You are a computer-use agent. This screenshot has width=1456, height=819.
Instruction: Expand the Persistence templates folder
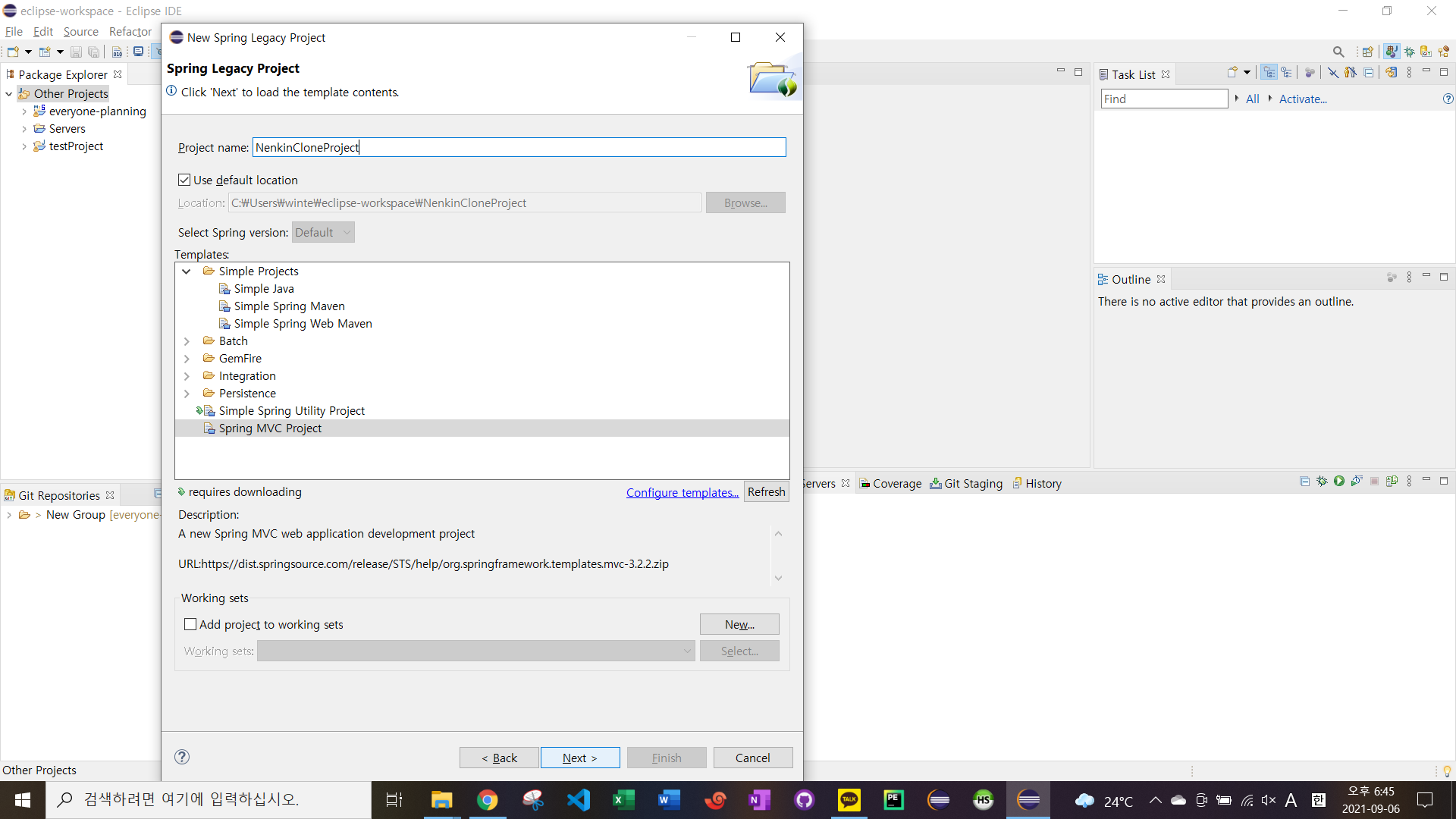(187, 394)
